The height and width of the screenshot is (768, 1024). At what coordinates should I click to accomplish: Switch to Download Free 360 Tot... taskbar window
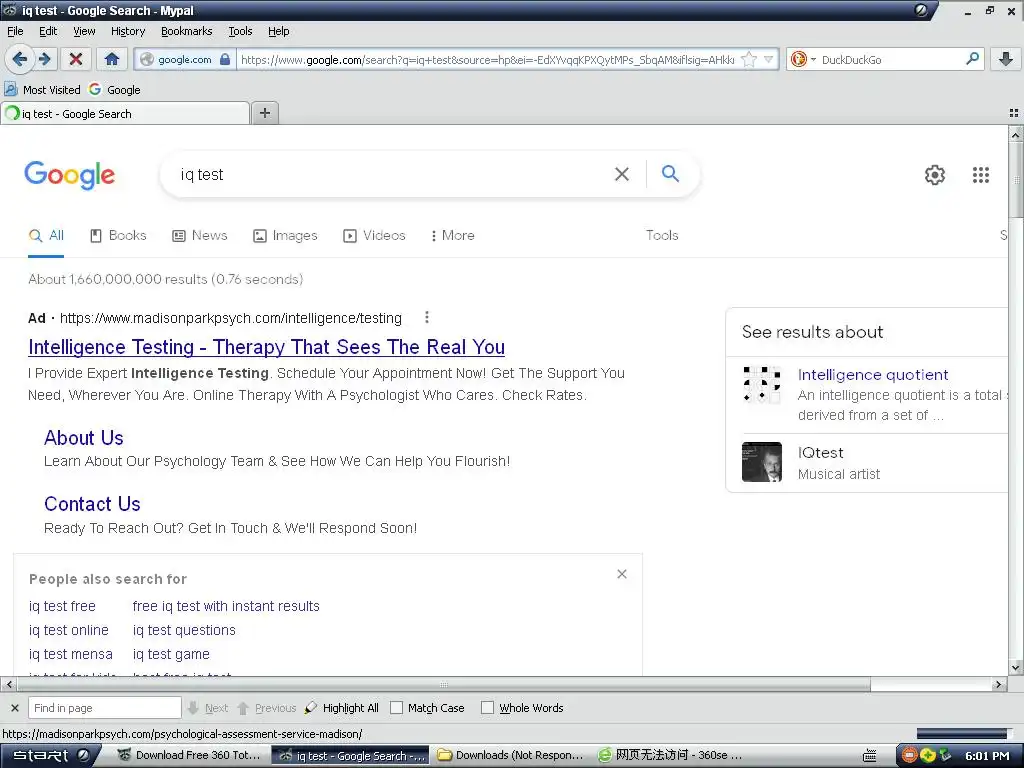coord(189,756)
